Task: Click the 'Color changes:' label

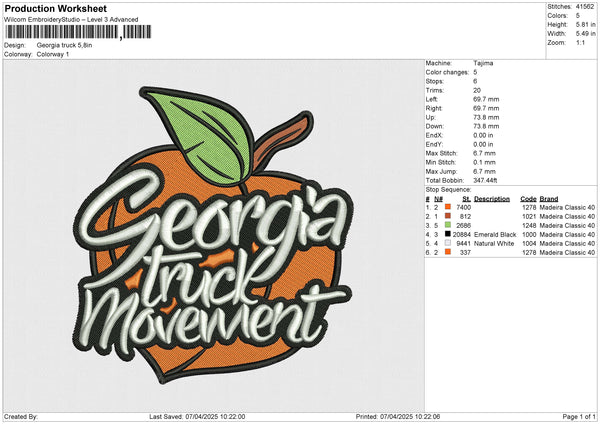Action: (447, 72)
